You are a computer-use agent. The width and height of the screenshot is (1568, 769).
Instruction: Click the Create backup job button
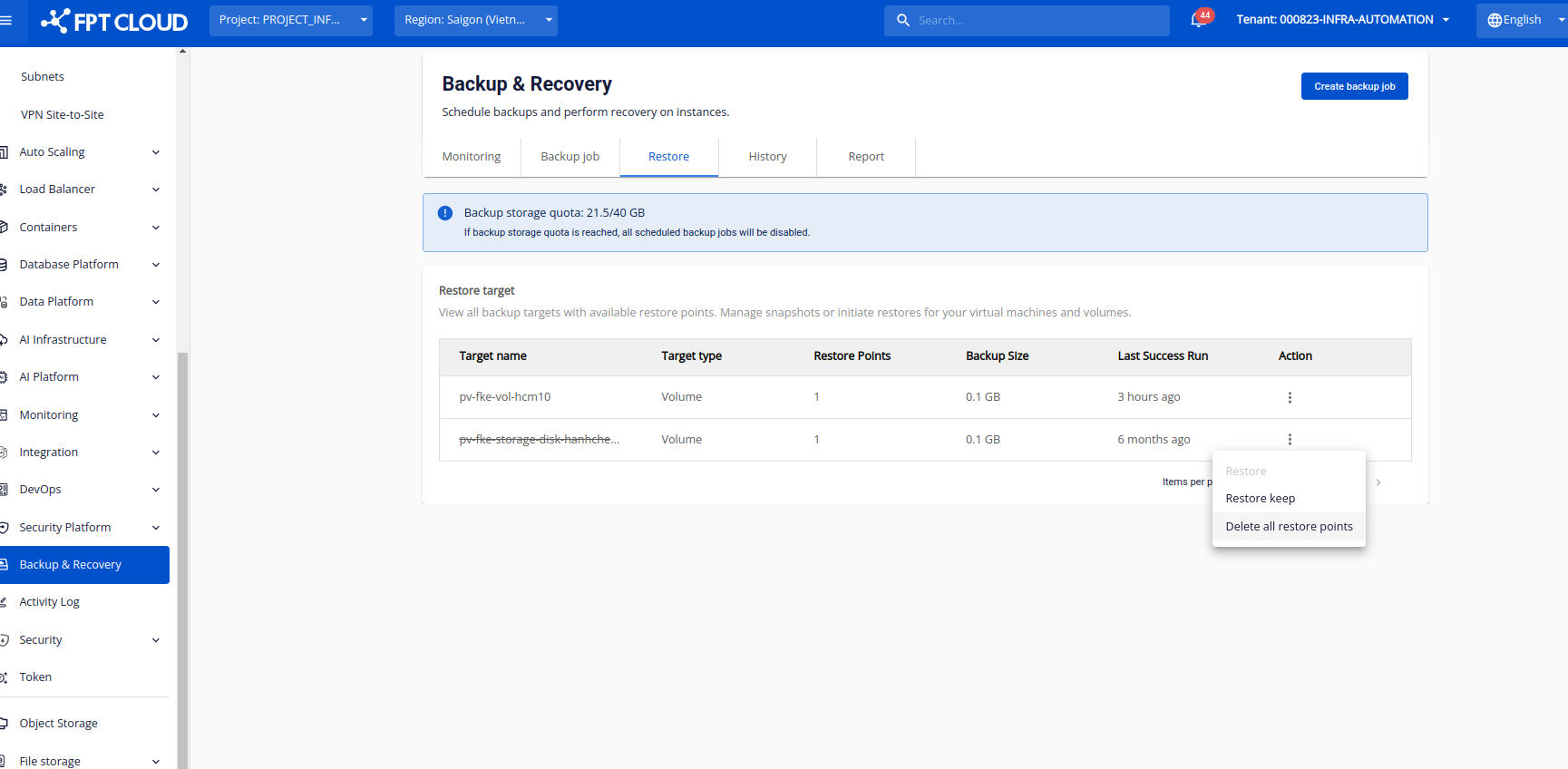tap(1354, 86)
